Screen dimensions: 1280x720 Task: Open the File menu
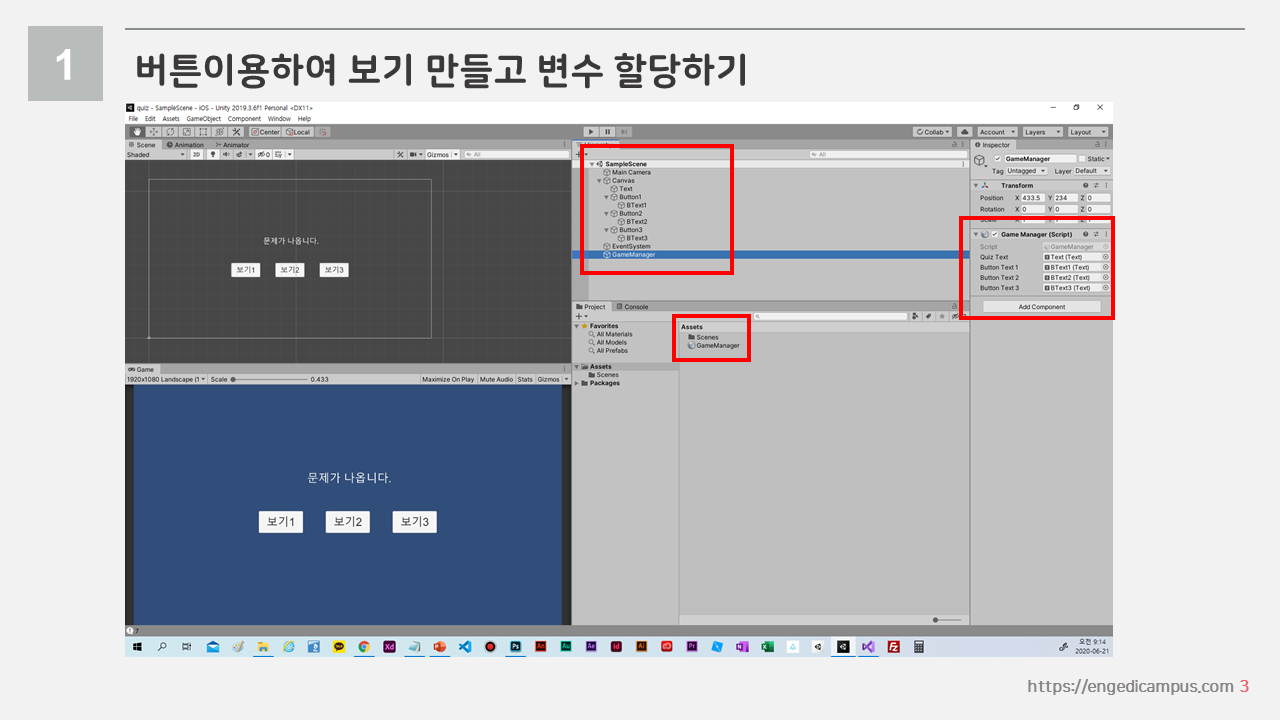[x=133, y=119]
